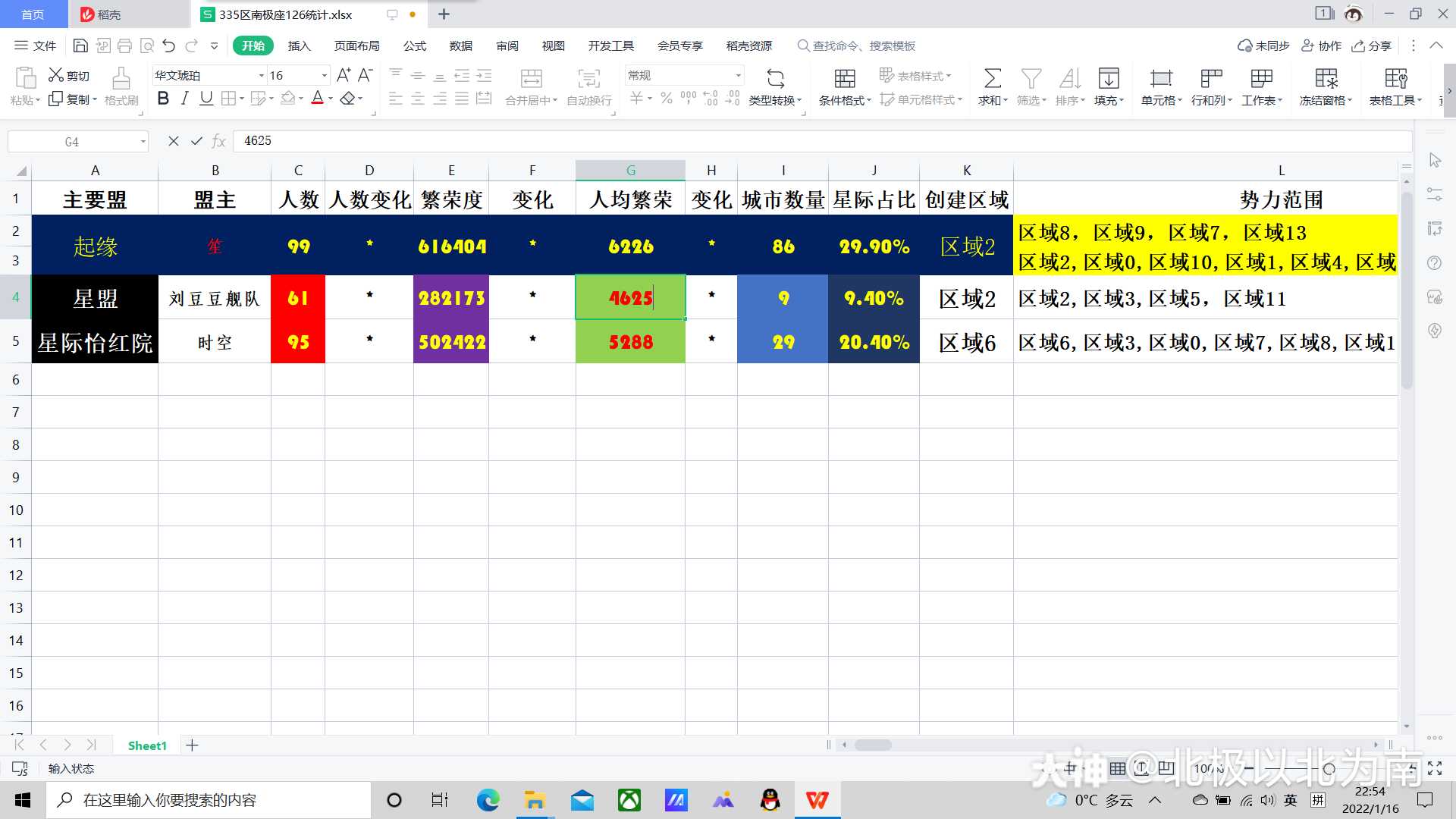The width and height of the screenshot is (1456, 819).
Task: Expand the font name dropdown
Action: pyautogui.click(x=261, y=75)
